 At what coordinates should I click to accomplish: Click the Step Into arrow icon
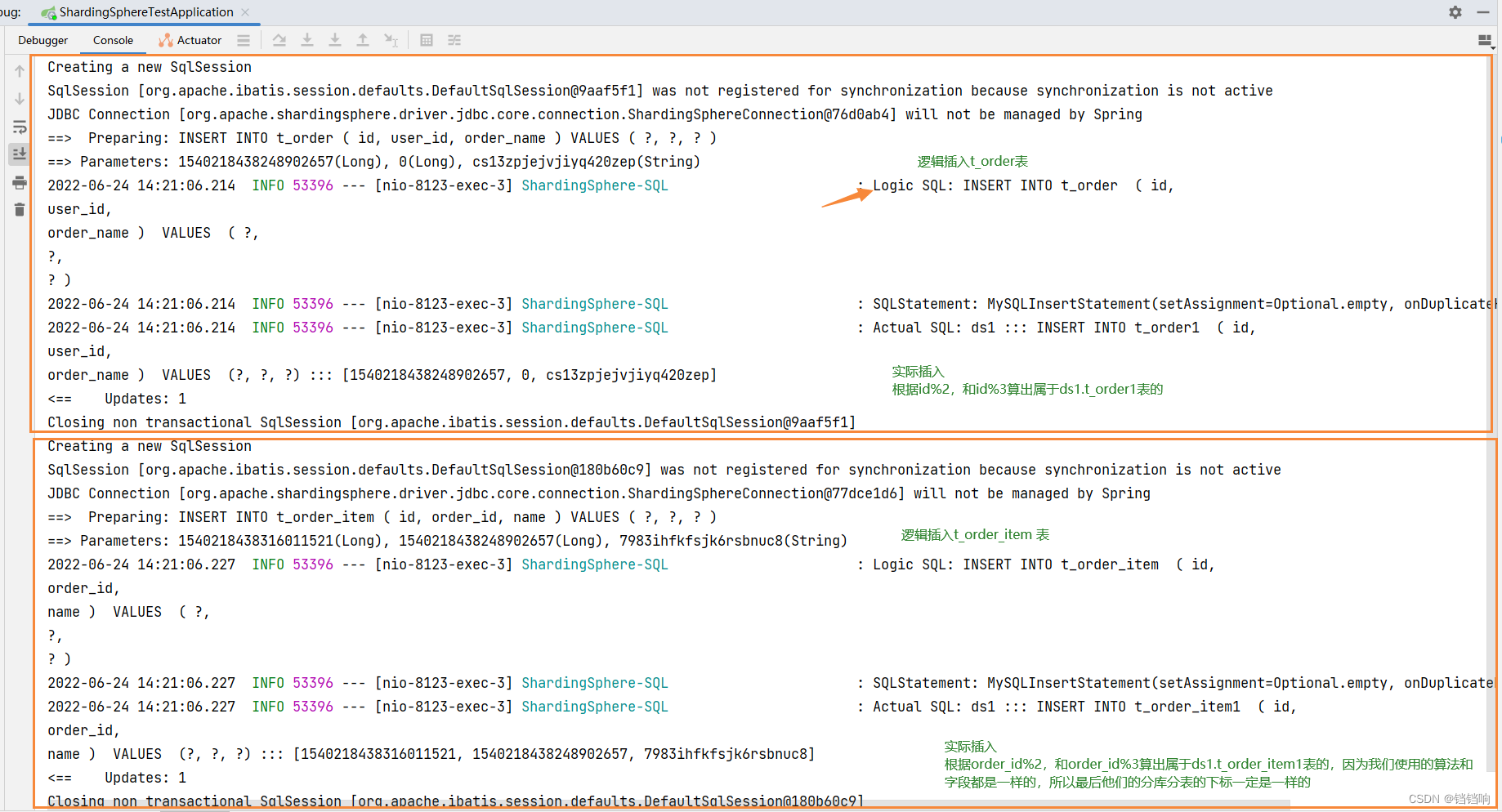coord(307,40)
